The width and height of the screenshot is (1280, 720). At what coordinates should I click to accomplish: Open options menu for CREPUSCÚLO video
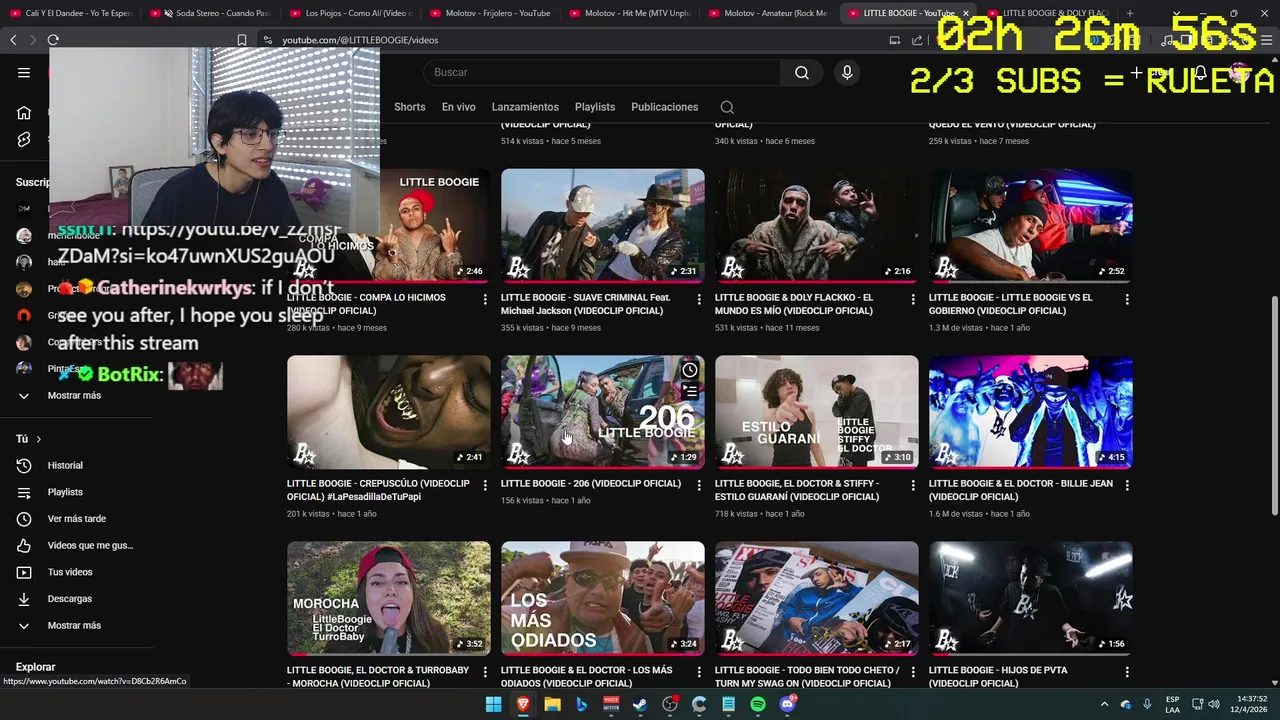[485, 485]
